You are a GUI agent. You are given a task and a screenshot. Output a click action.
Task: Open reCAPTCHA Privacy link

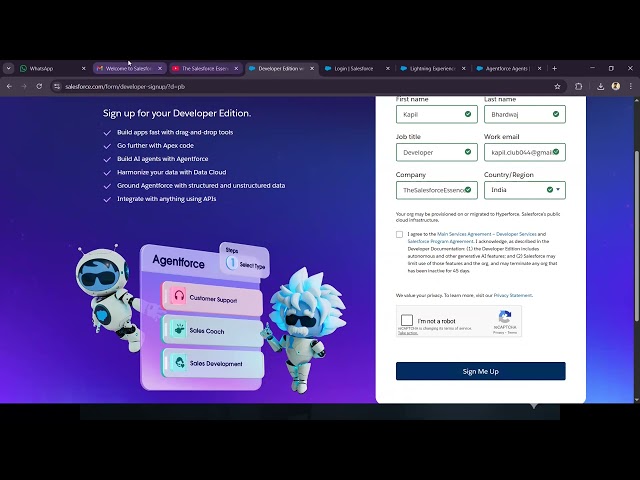click(498, 333)
